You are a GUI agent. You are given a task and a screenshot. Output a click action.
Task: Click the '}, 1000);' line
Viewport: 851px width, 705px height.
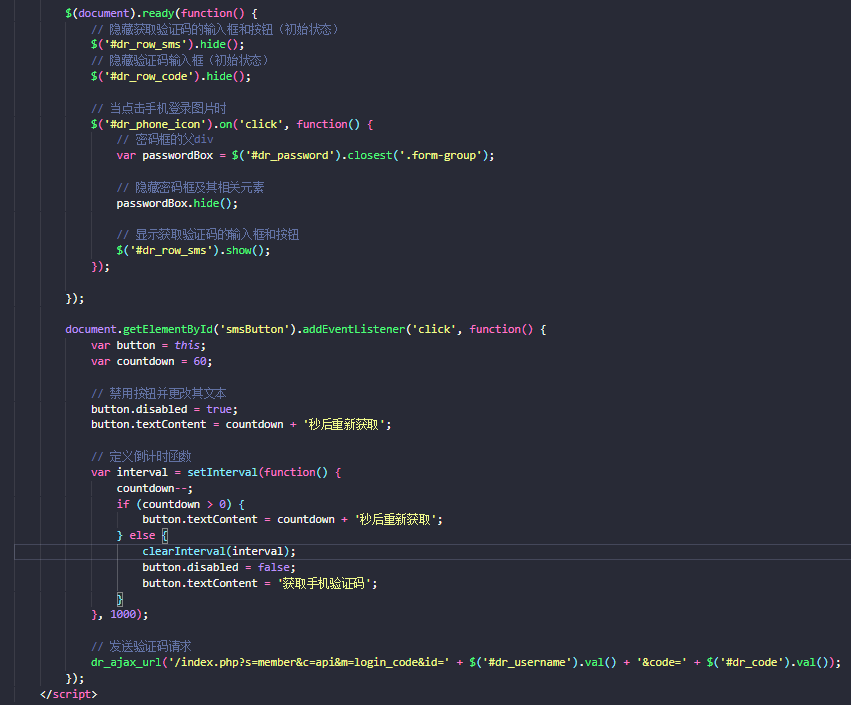(x=119, y=614)
